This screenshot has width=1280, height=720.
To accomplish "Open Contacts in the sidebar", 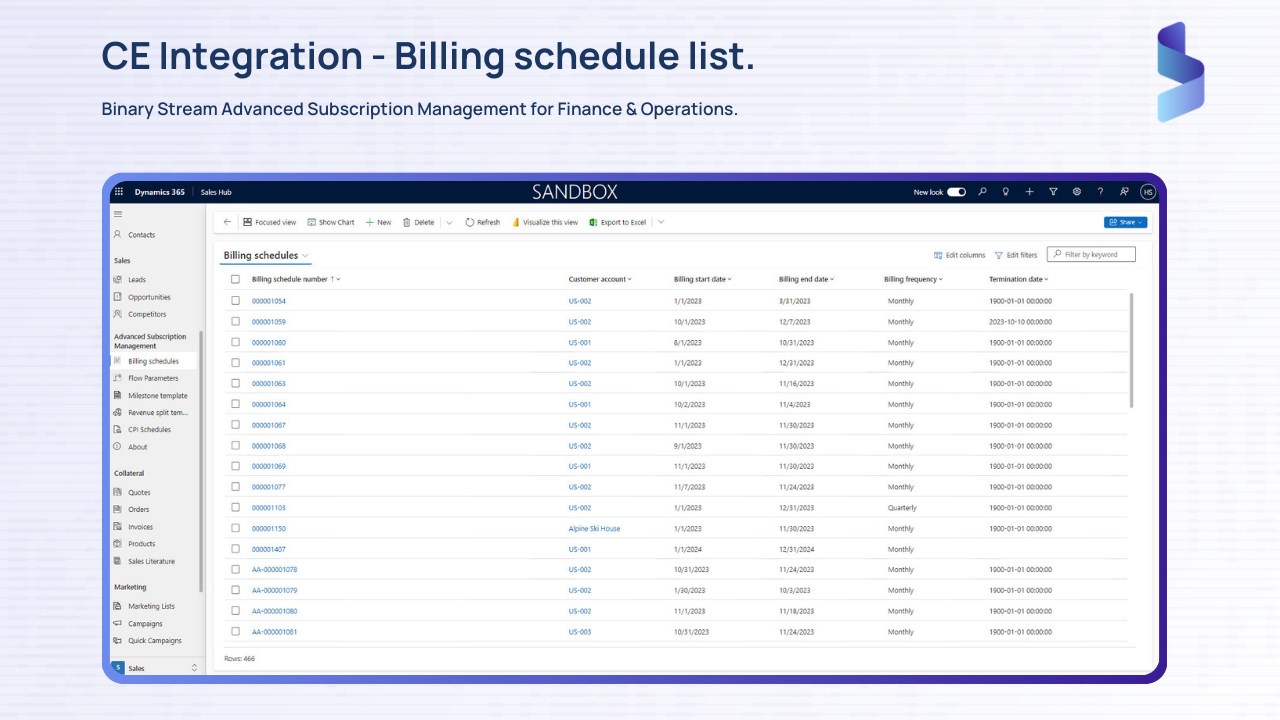I will [141, 235].
